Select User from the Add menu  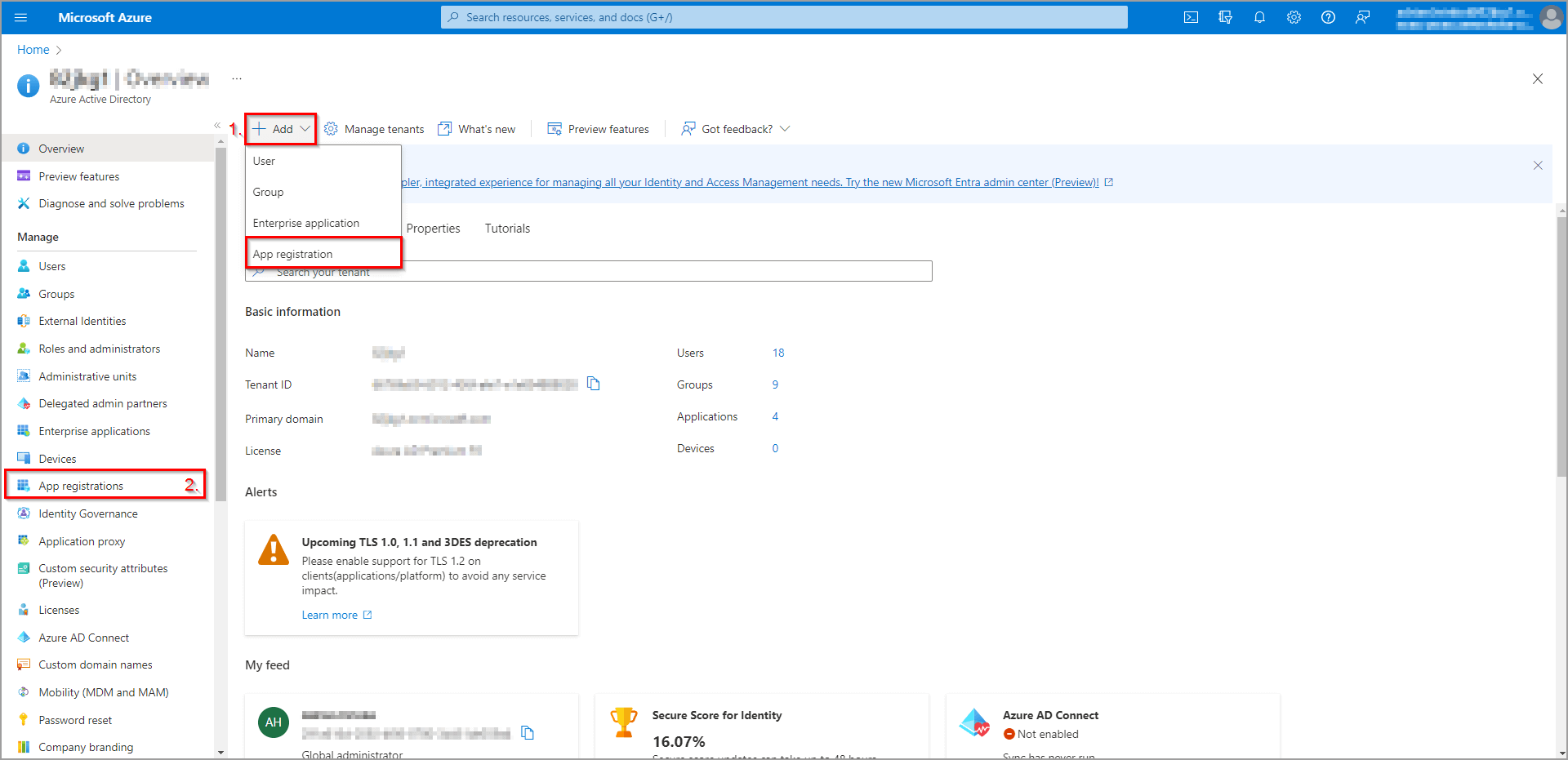tap(323, 161)
